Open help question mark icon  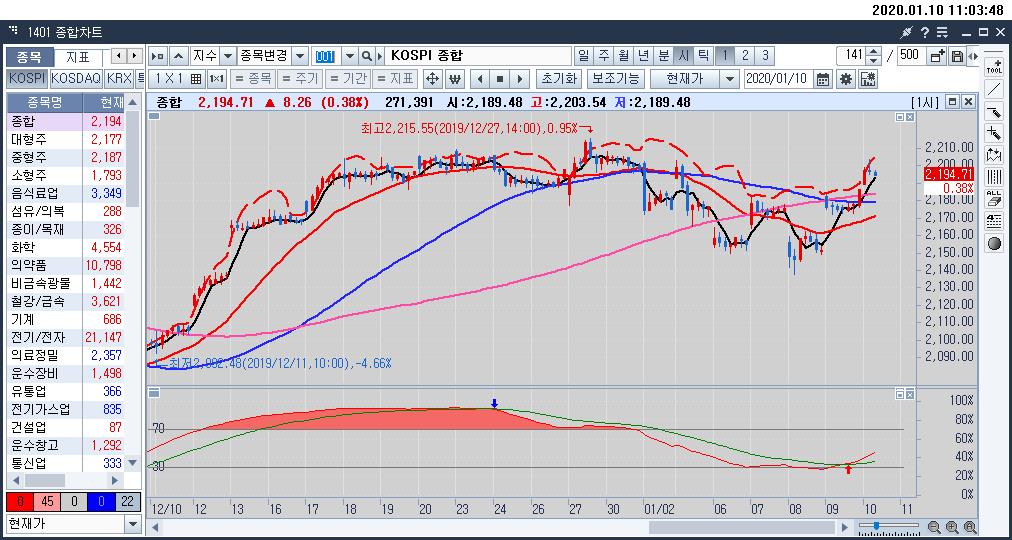pyautogui.click(x=924, y=32)
